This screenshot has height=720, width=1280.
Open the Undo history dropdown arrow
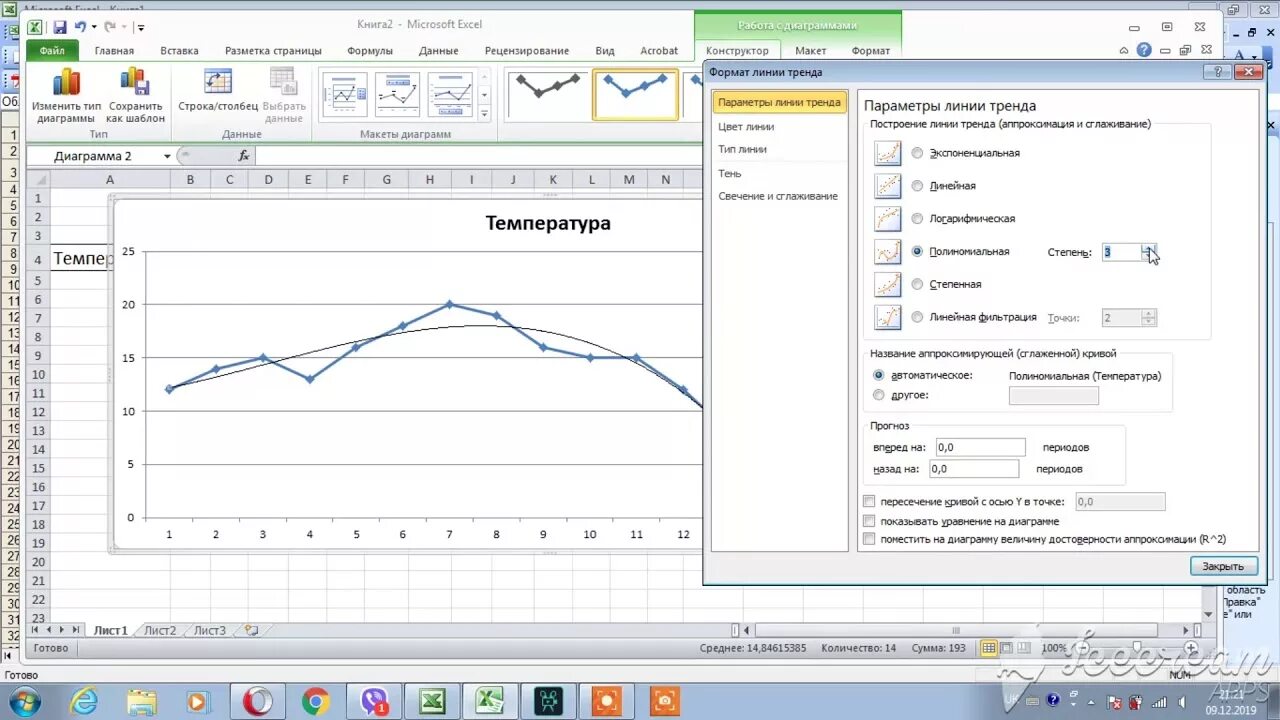(94, 27)
